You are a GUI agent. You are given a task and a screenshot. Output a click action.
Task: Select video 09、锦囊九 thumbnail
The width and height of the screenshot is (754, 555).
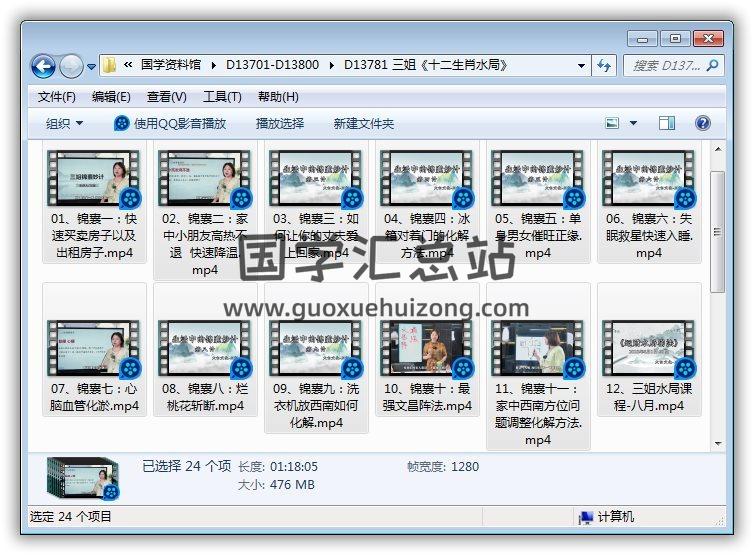[x=316, y=348]
